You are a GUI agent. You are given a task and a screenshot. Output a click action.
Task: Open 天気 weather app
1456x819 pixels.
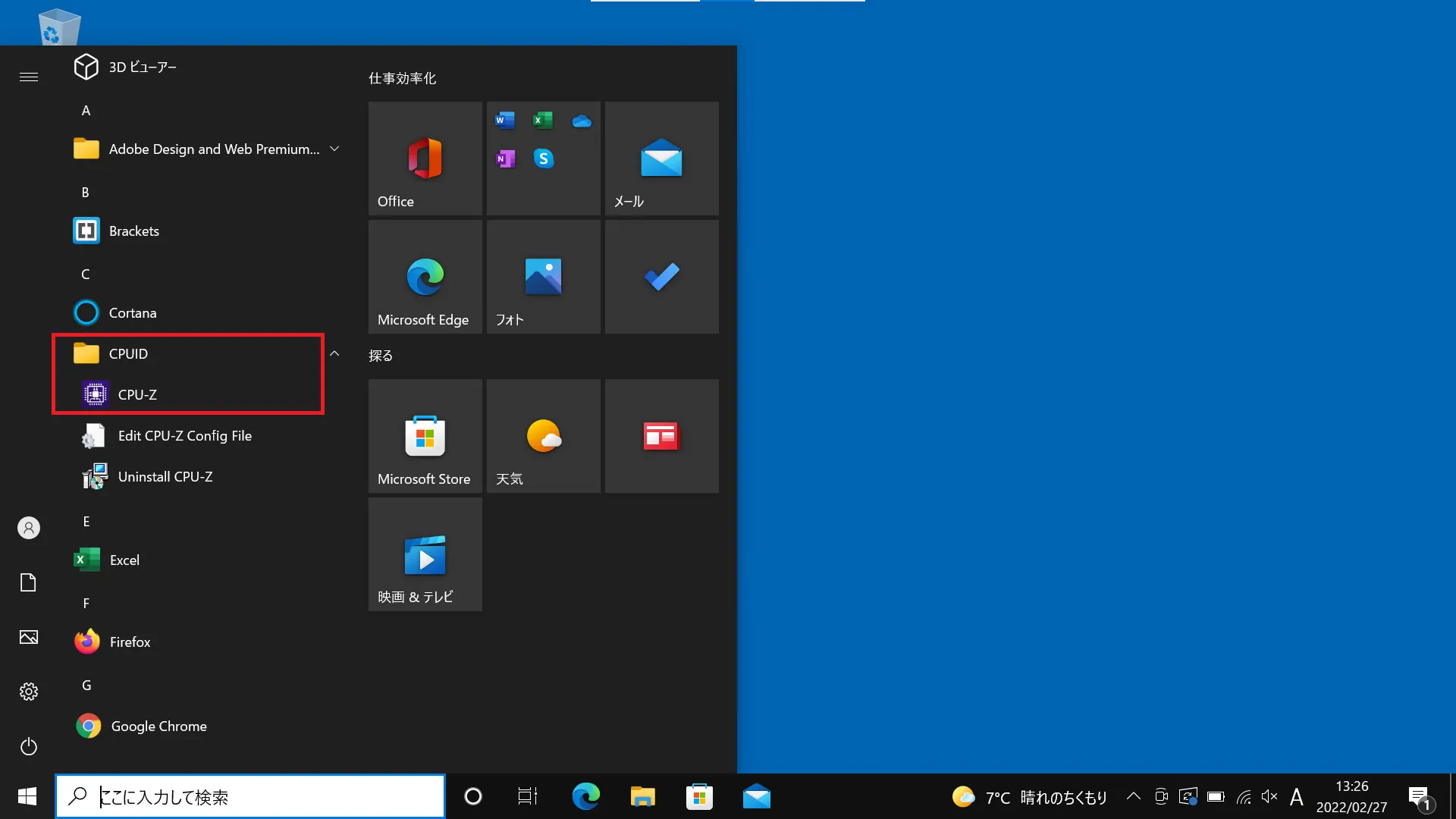543,436
